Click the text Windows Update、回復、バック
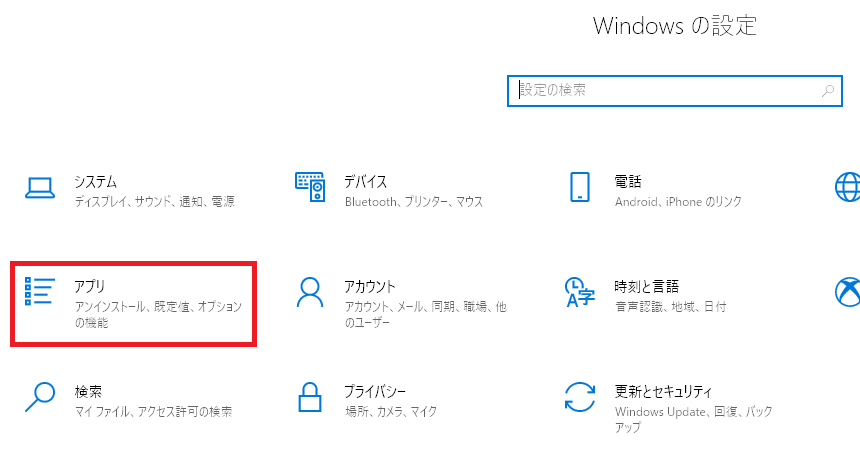 click(694, 411)
